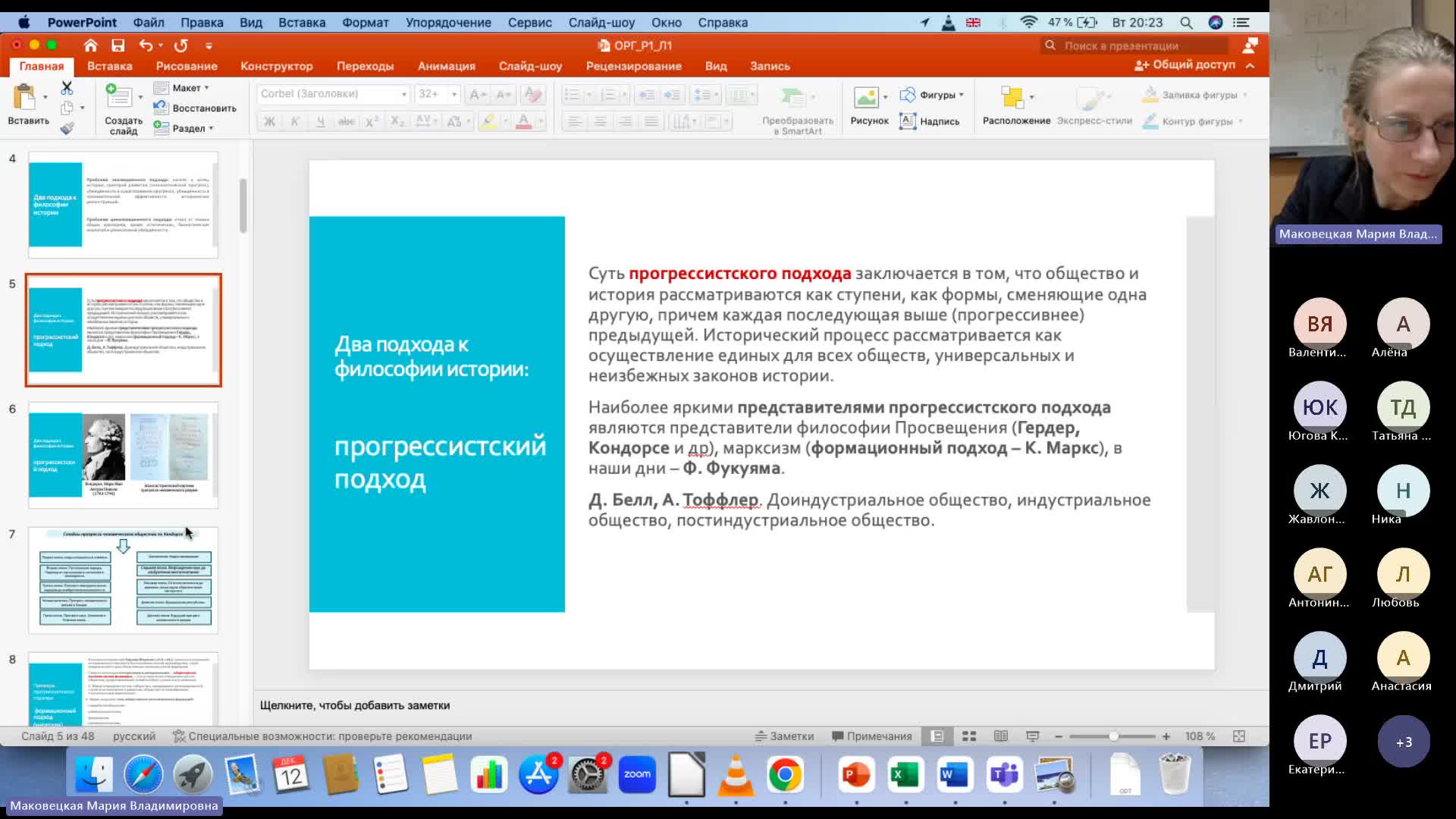The width and height of the screenshot is (1456, 819).
Task: Open the Анимация tab
Action: [447, 66]
